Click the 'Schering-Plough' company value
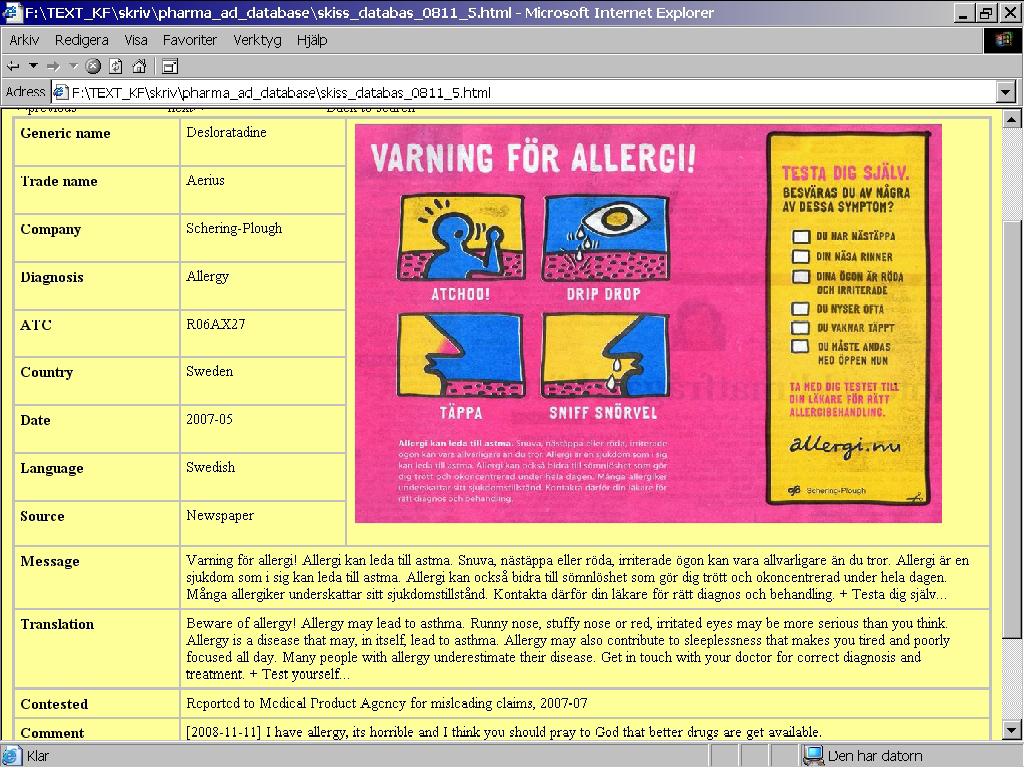 click(234, 228)
